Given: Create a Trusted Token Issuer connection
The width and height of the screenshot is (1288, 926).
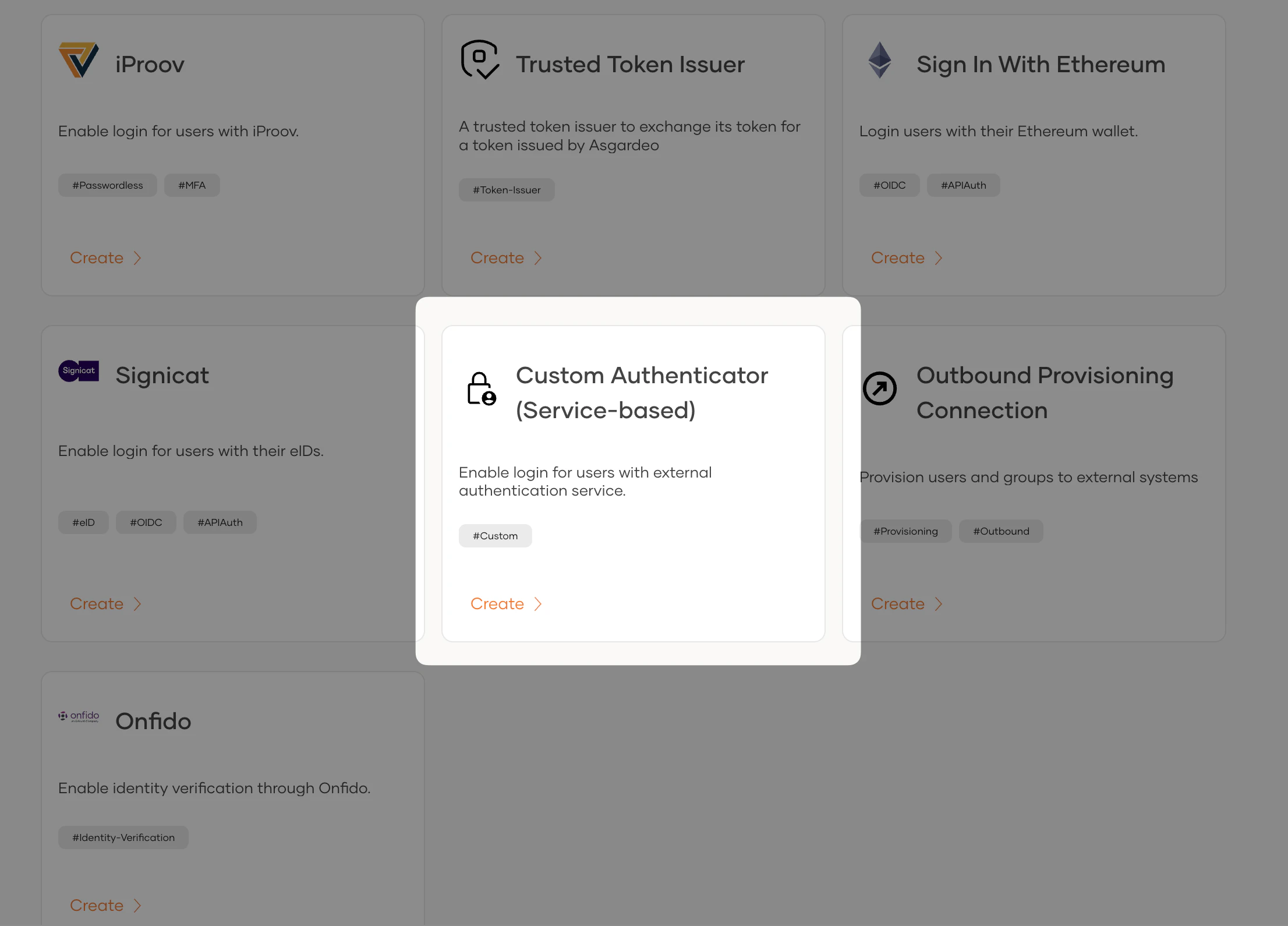Looking at the screenshot, I should 498,257.
